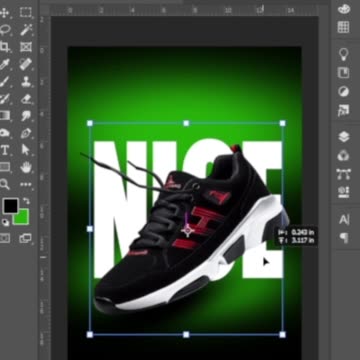
Task: Open the Color panel palette icon
Action: (343, 9)
